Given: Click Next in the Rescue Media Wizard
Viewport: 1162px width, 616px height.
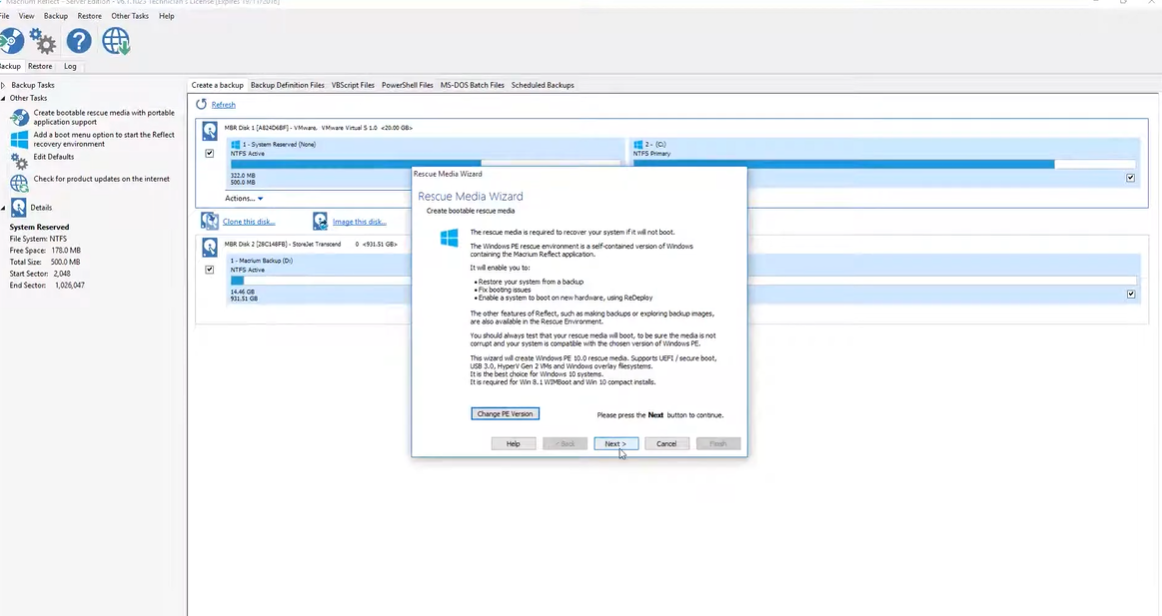Looking at the screenshot, I should tap(615, 443).
